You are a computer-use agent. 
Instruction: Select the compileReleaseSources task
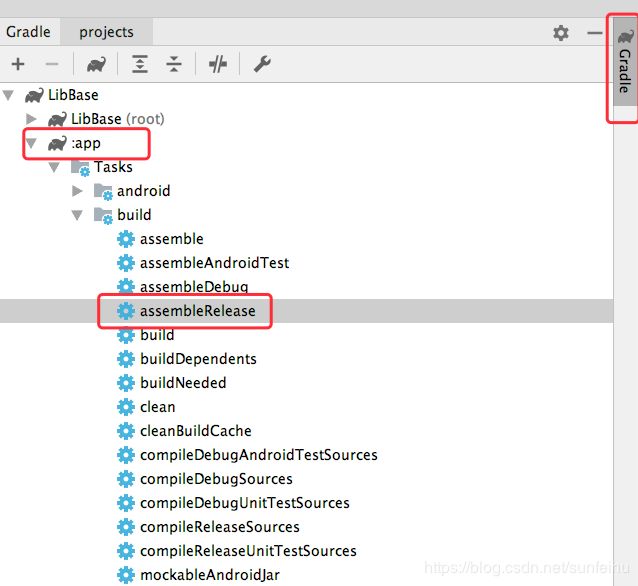click(x=306, y=527)
